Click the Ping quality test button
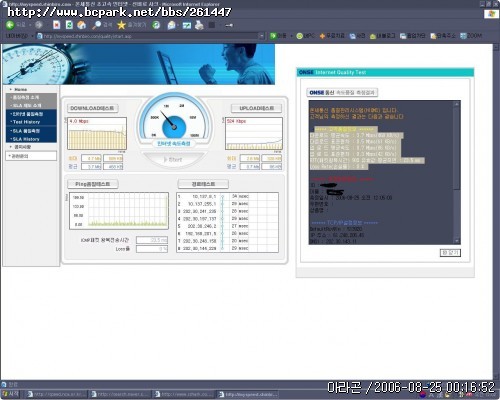Screen dimensions: 500x400 (92, 184)
